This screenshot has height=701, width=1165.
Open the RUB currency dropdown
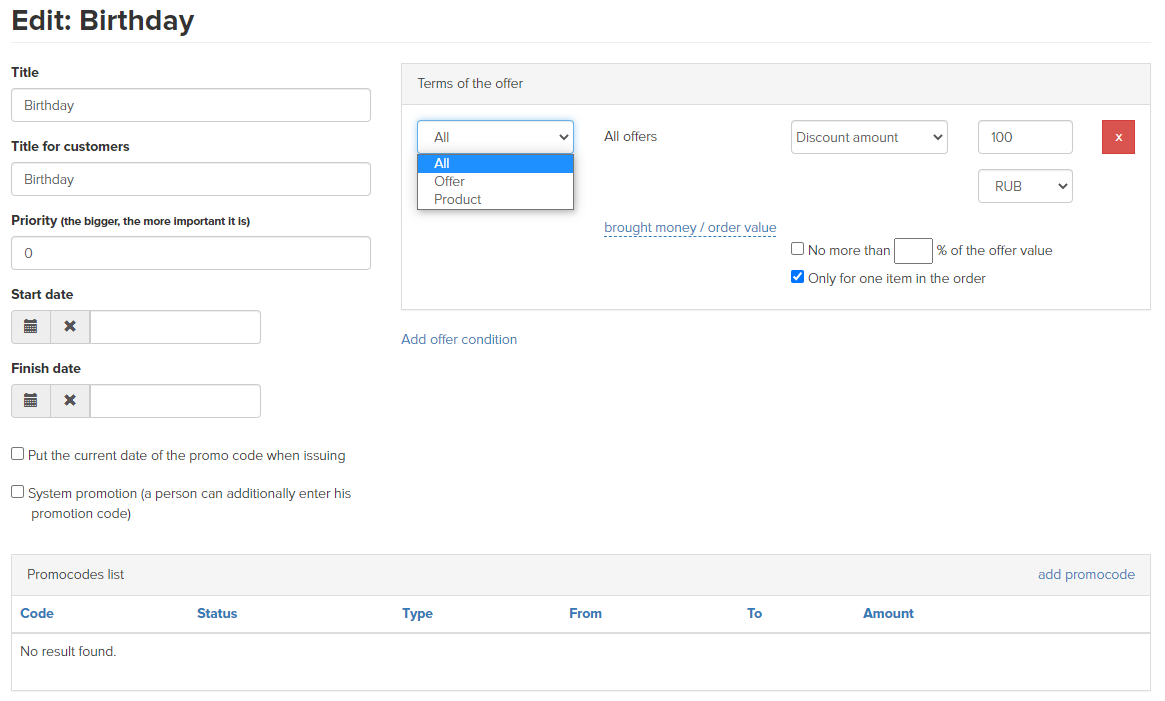click(1024, 186)
